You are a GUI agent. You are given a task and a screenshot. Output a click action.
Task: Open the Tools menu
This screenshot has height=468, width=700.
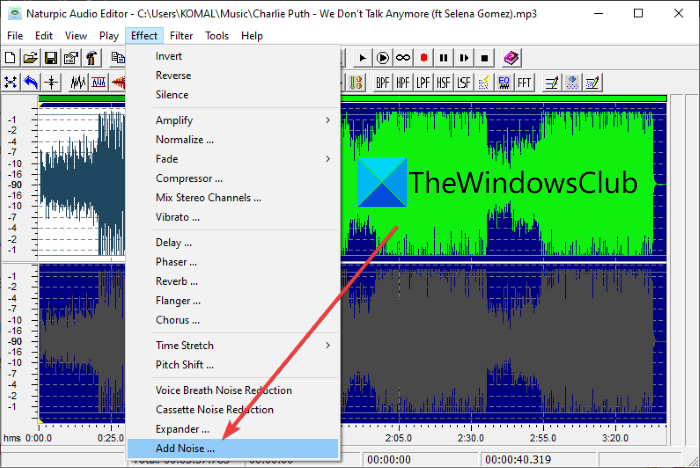(217, 36)
